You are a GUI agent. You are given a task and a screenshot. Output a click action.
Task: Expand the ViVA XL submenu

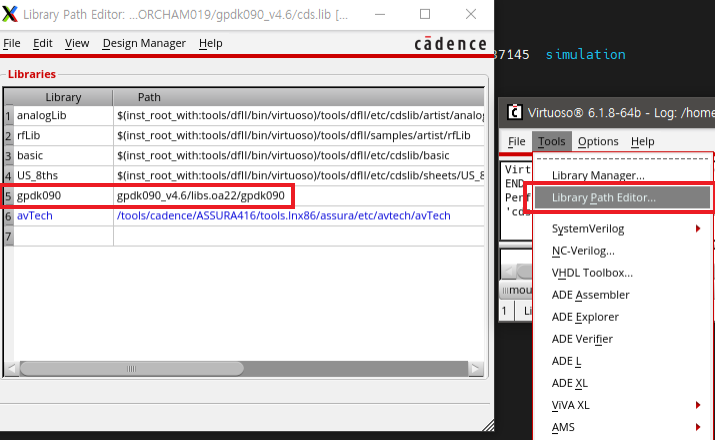(622, 405)
